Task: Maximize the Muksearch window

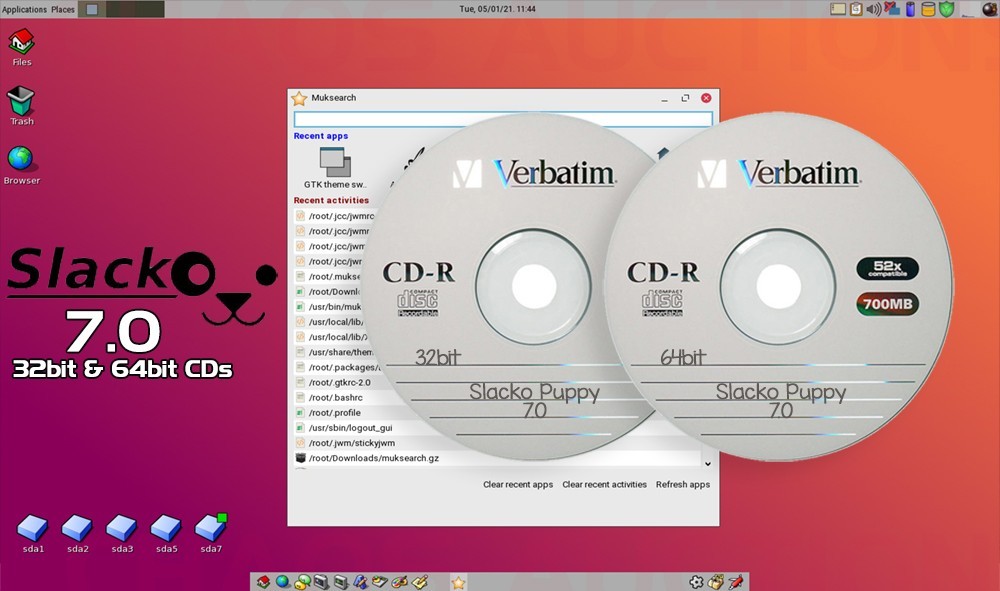Action: tap(685, 98)
